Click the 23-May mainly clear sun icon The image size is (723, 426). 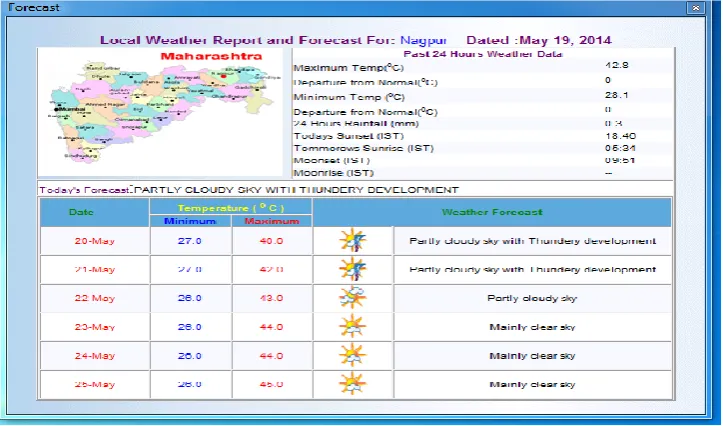pyautogui.click(x=353, y=326)
